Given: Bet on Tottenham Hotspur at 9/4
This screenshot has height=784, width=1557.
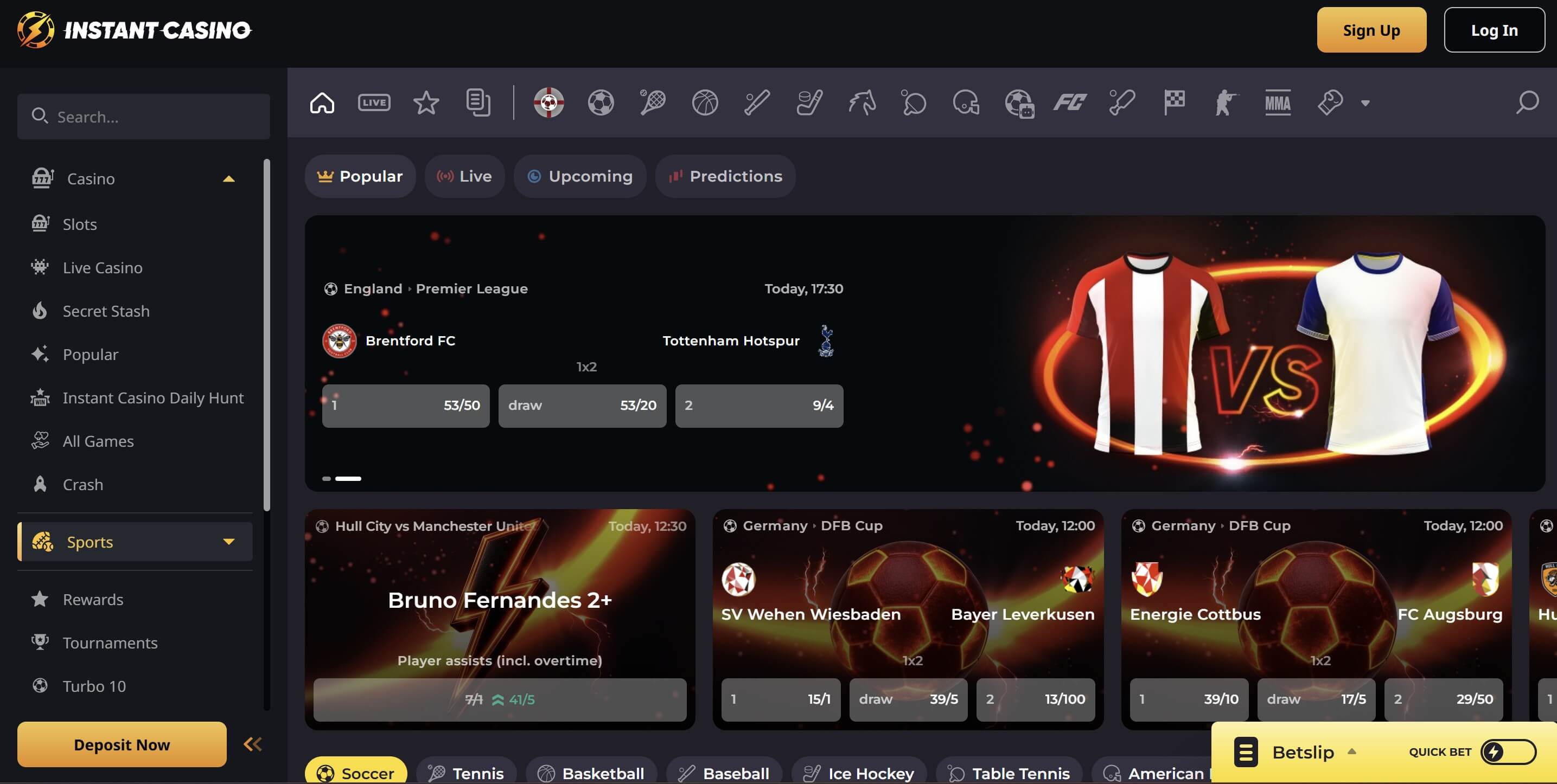Looking at the screenshot, I should click(759, 406).
